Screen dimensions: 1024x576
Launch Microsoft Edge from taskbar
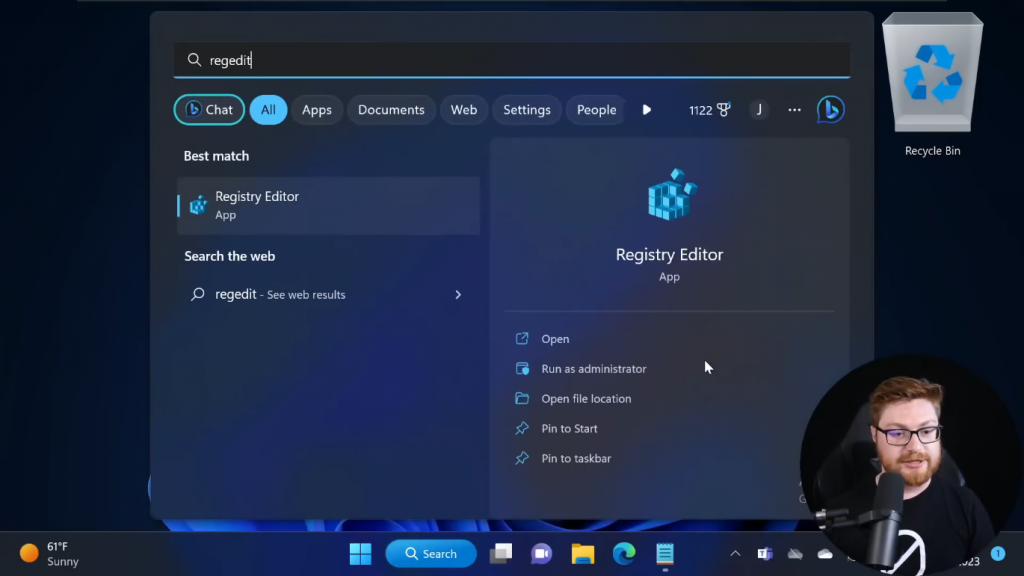[x=624, y=554]
